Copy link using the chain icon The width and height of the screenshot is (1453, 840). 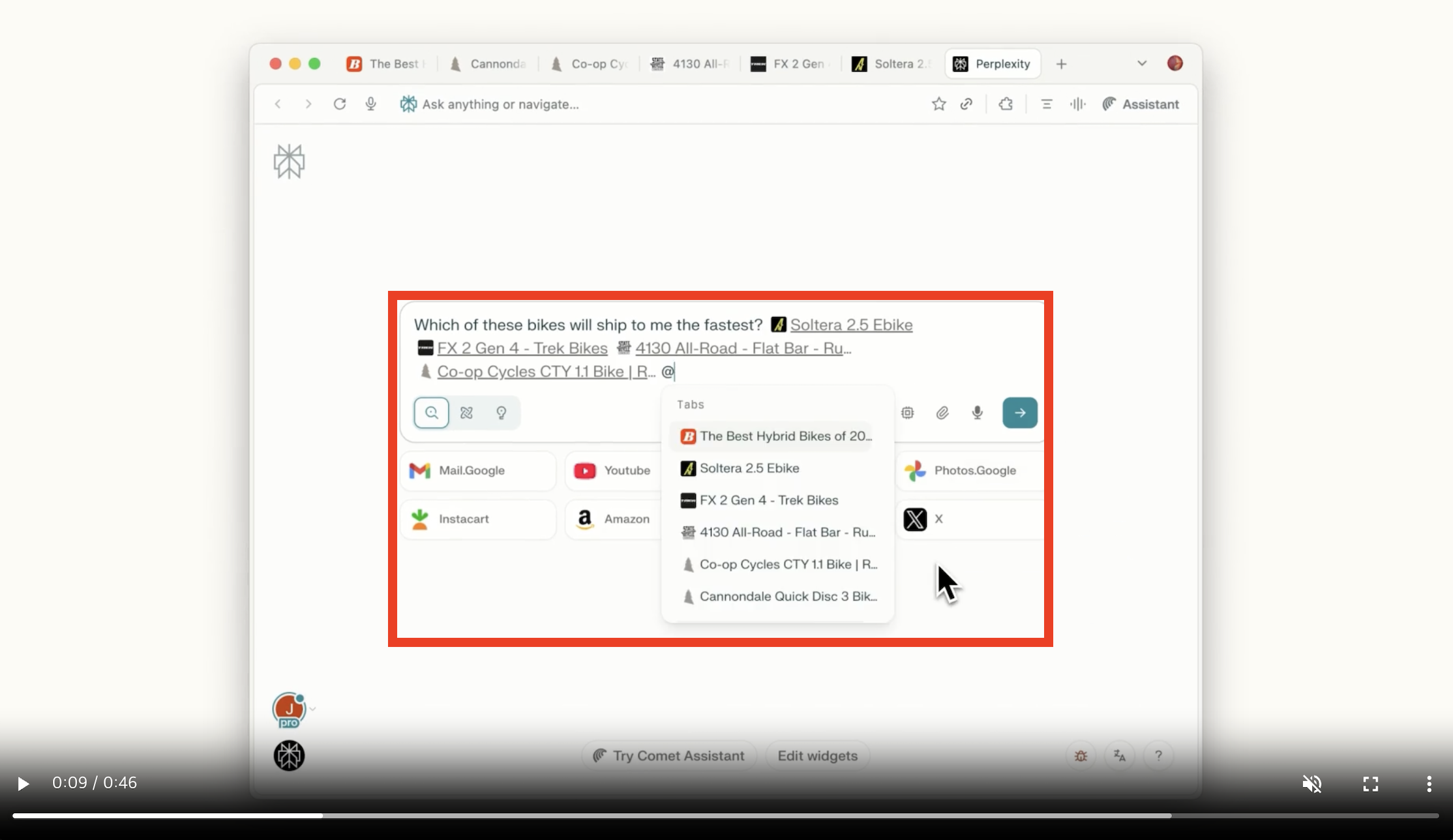[x=966, y=104]
